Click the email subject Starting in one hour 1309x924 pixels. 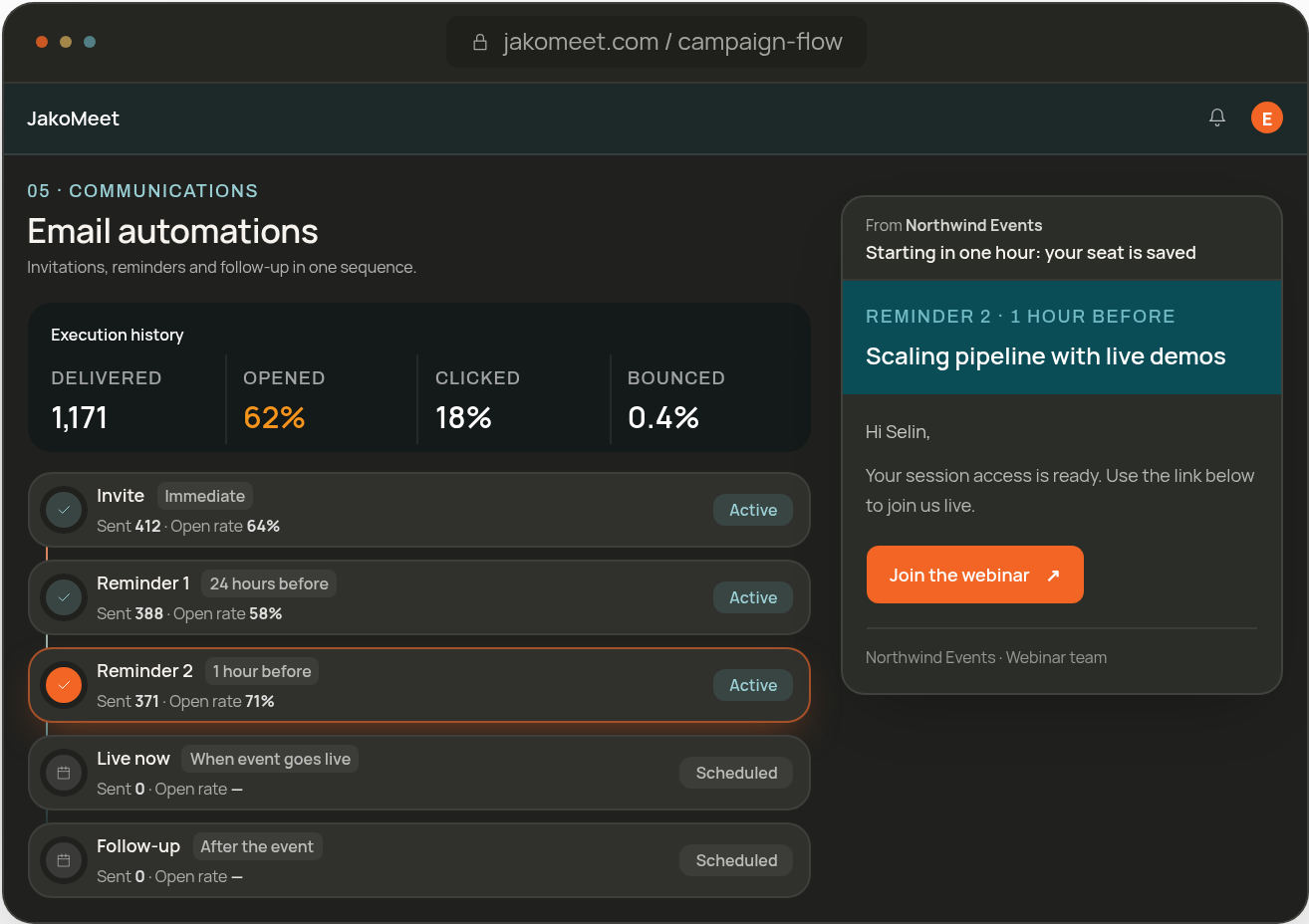[x=1031, y=253]
